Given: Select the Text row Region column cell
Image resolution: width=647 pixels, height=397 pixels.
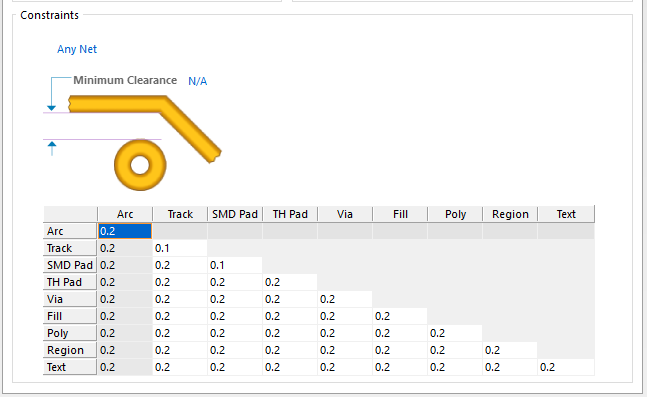Looking at the screenshot, I should [510, 367].
